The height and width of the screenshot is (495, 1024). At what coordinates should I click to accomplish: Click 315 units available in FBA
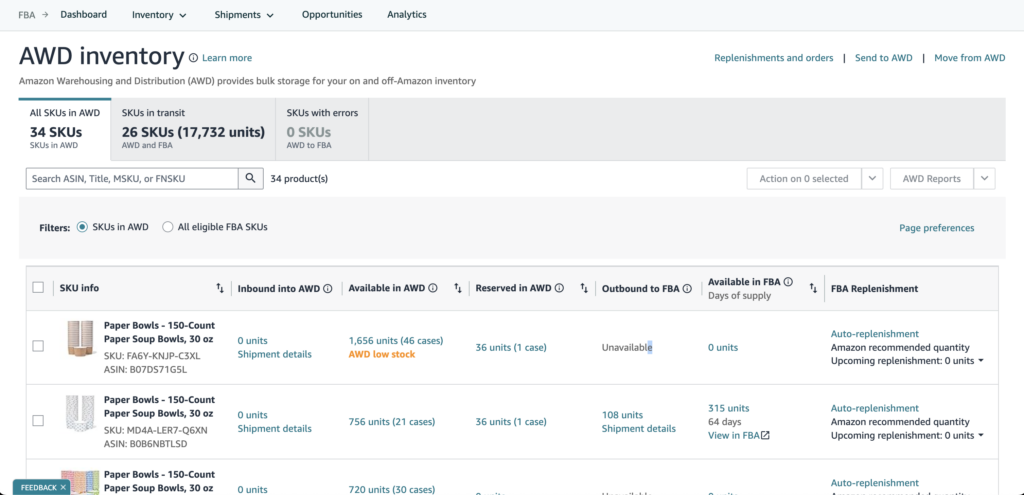coord(728,408)
